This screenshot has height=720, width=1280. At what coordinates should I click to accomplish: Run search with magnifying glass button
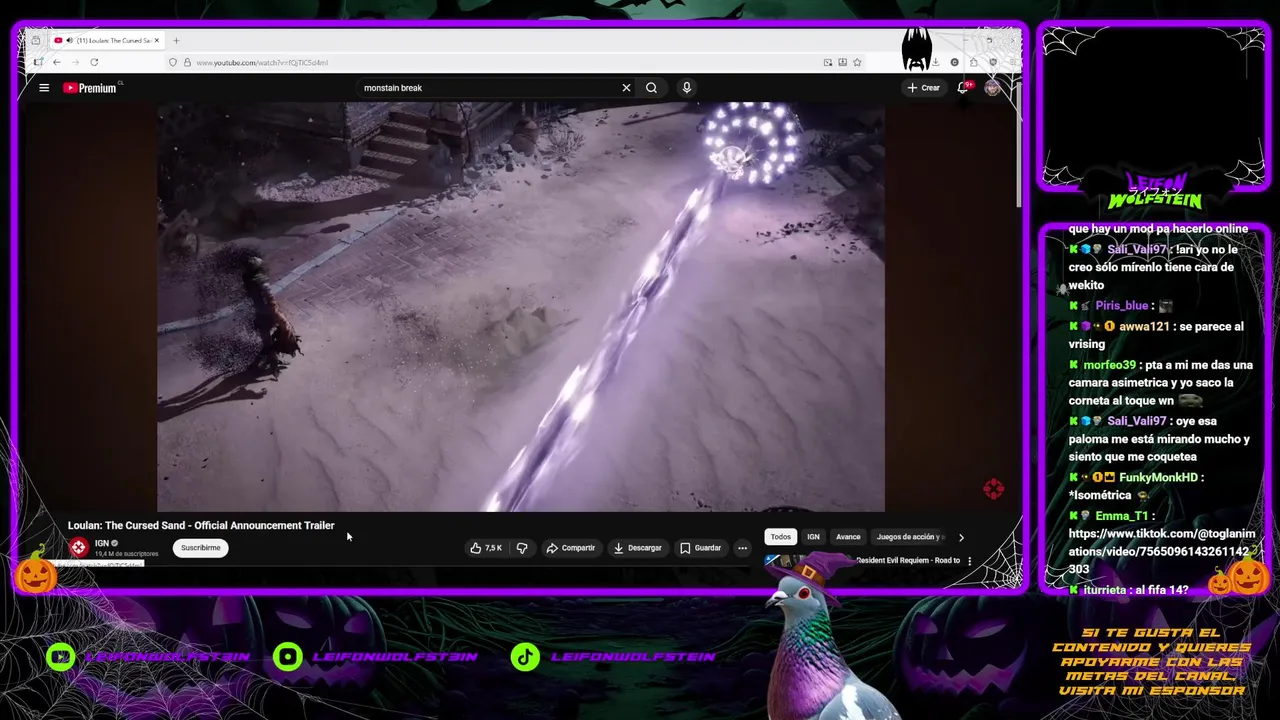(x=651, y=88)
